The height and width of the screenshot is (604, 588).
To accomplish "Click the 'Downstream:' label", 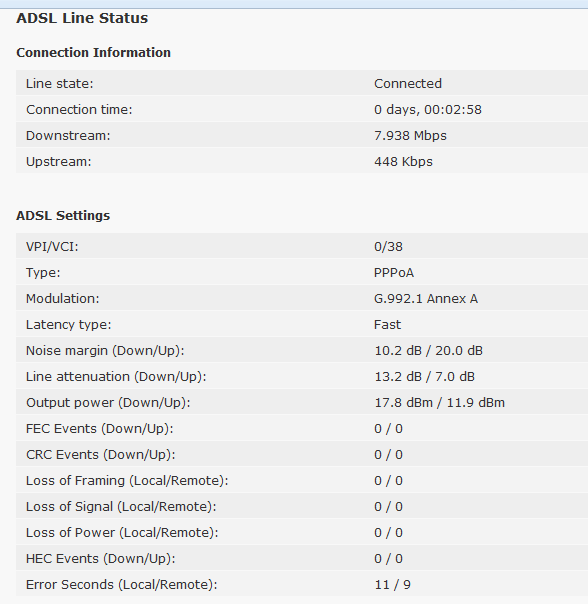I will tap(68, 136).
